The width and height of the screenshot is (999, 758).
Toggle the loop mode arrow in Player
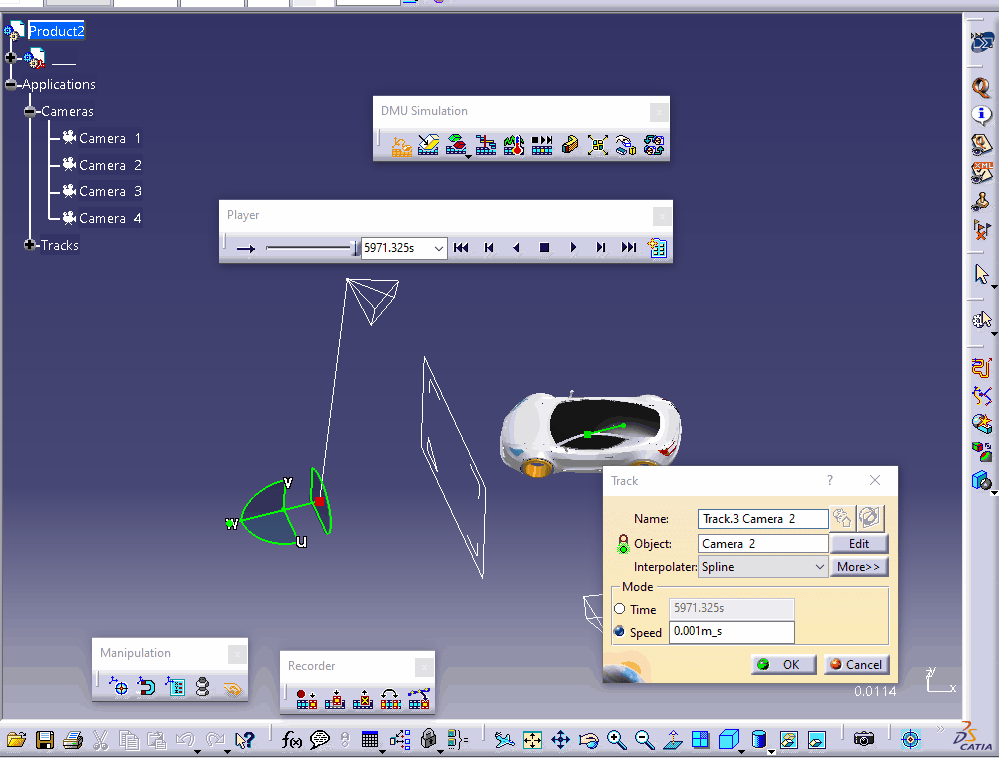(246, 248)
